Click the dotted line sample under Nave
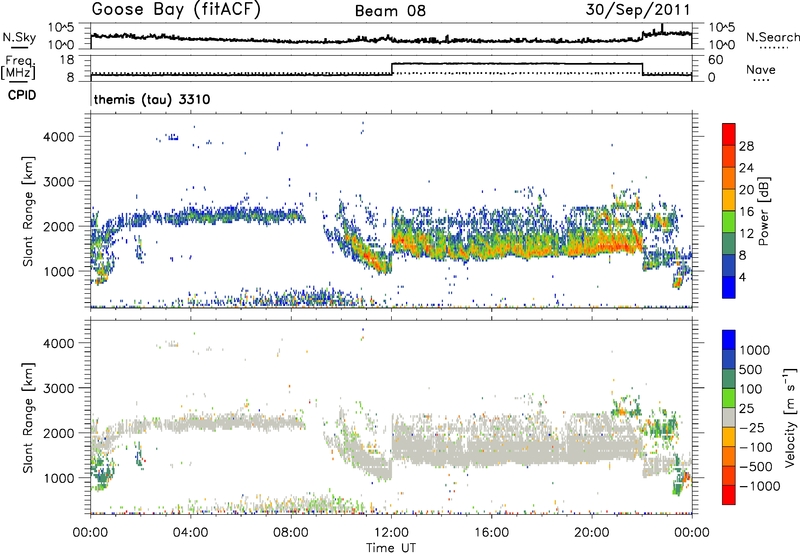Screen dimensions: 800x554 tap(761, 80)
